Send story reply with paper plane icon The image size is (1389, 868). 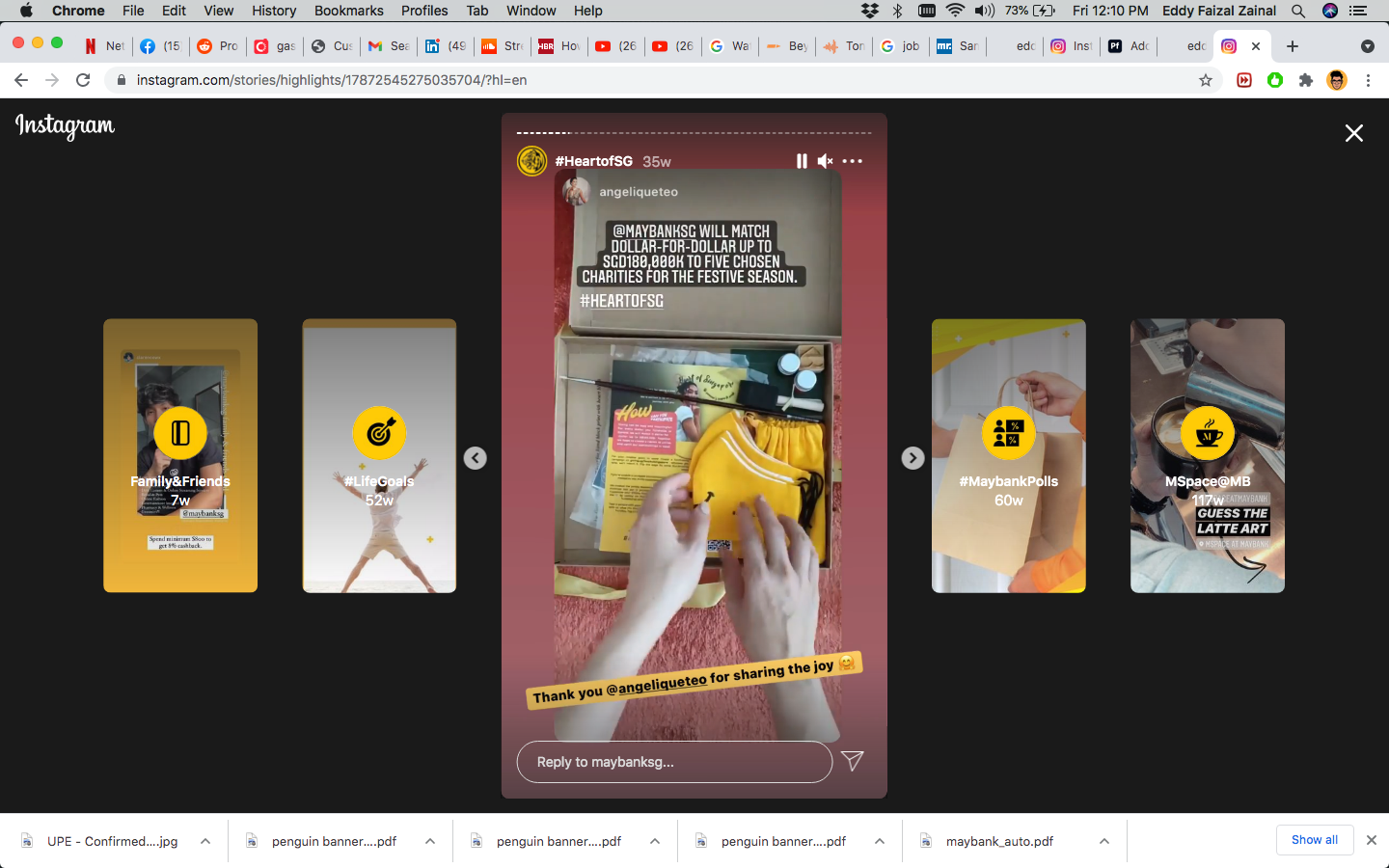pyautogui.click(x=853, y=761)
